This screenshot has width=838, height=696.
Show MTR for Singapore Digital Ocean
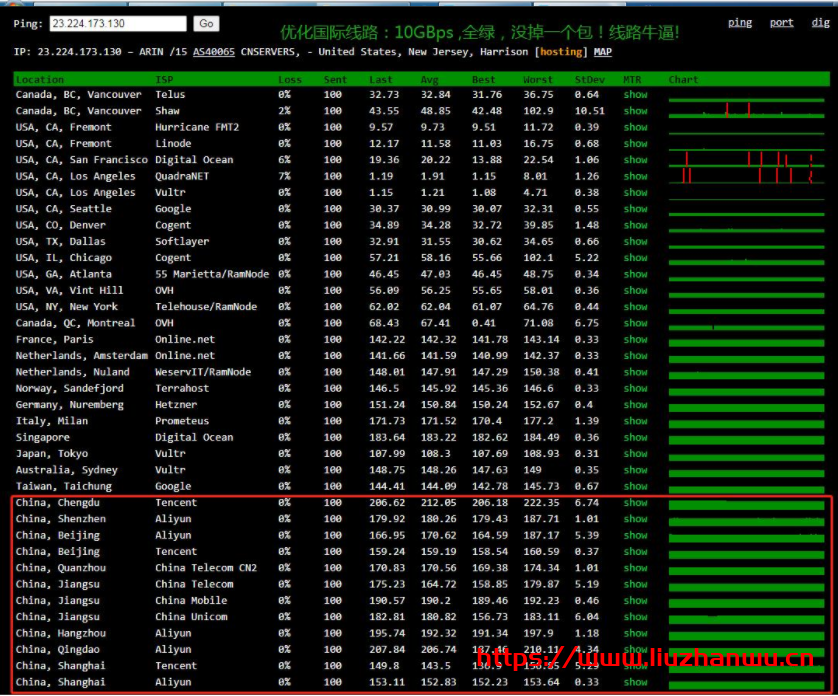(x=635, y=438)
